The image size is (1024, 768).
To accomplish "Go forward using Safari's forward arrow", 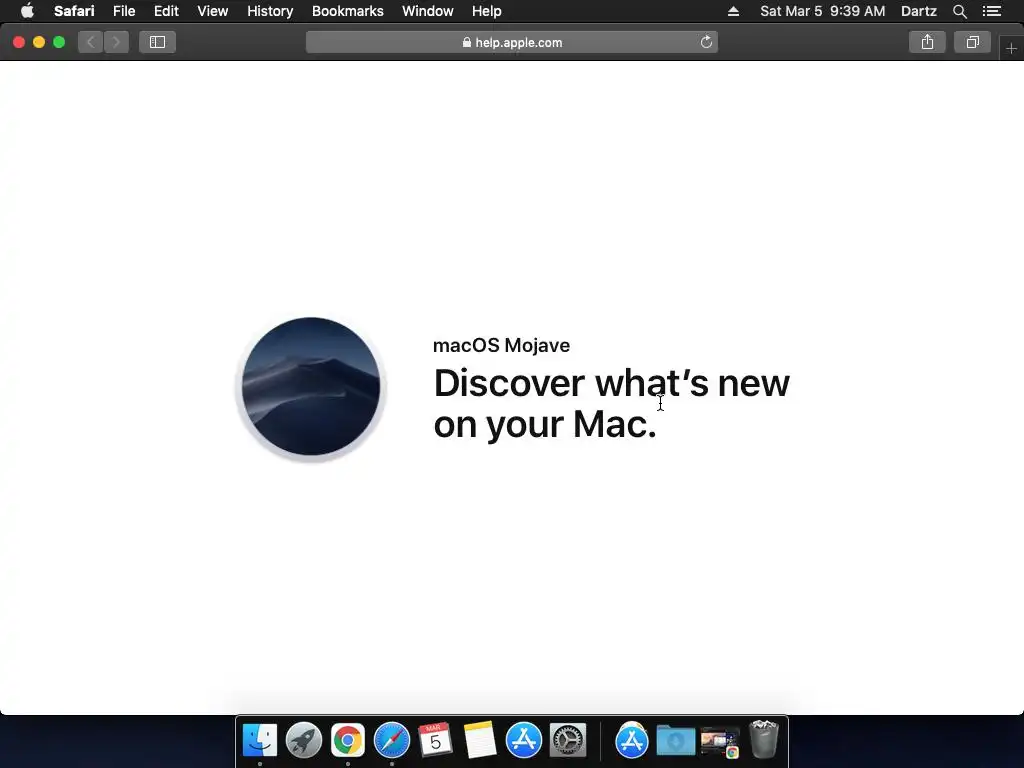I will 116,42.
